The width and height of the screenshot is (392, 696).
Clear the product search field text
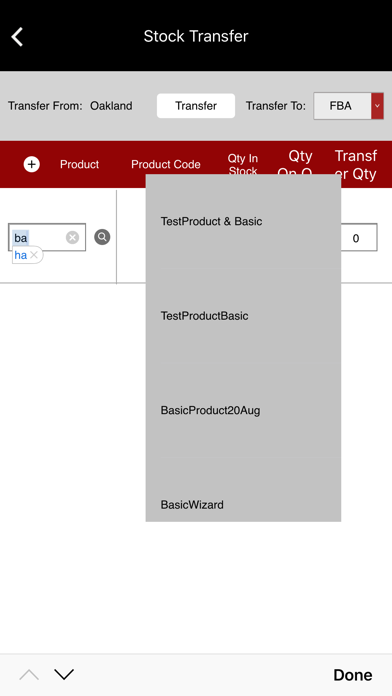pyautogui.click(x=72, y=237)
